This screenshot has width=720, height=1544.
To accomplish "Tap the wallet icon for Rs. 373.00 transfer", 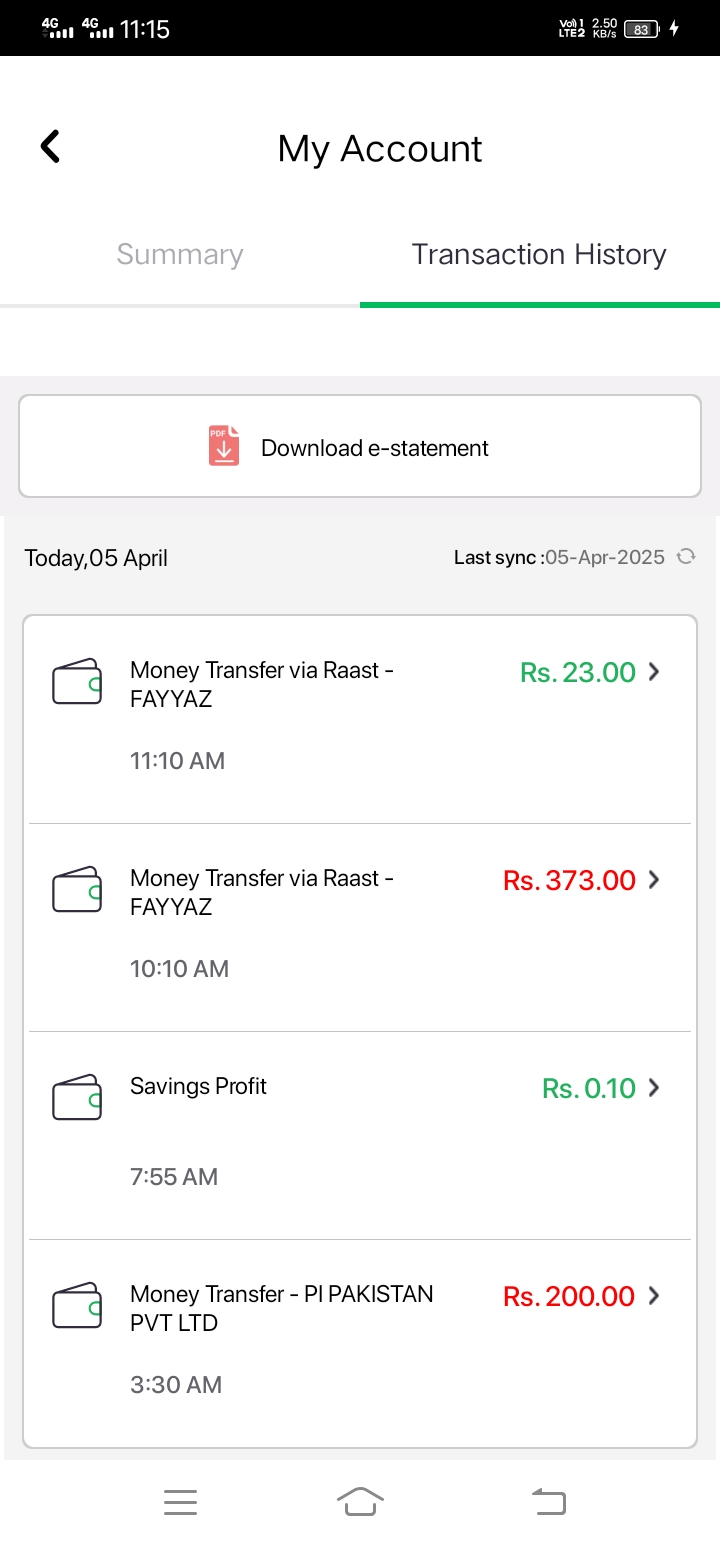I will 77,890.
